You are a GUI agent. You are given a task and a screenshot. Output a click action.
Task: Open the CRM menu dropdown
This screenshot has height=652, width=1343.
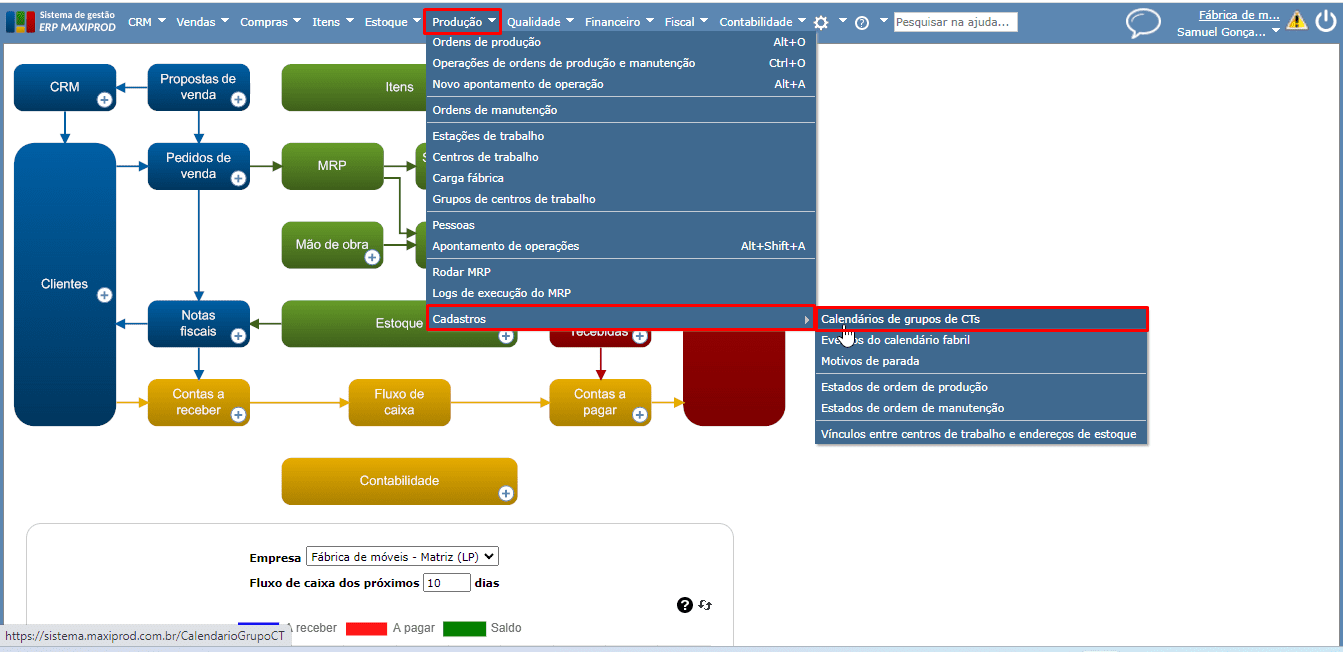(146, 22)
